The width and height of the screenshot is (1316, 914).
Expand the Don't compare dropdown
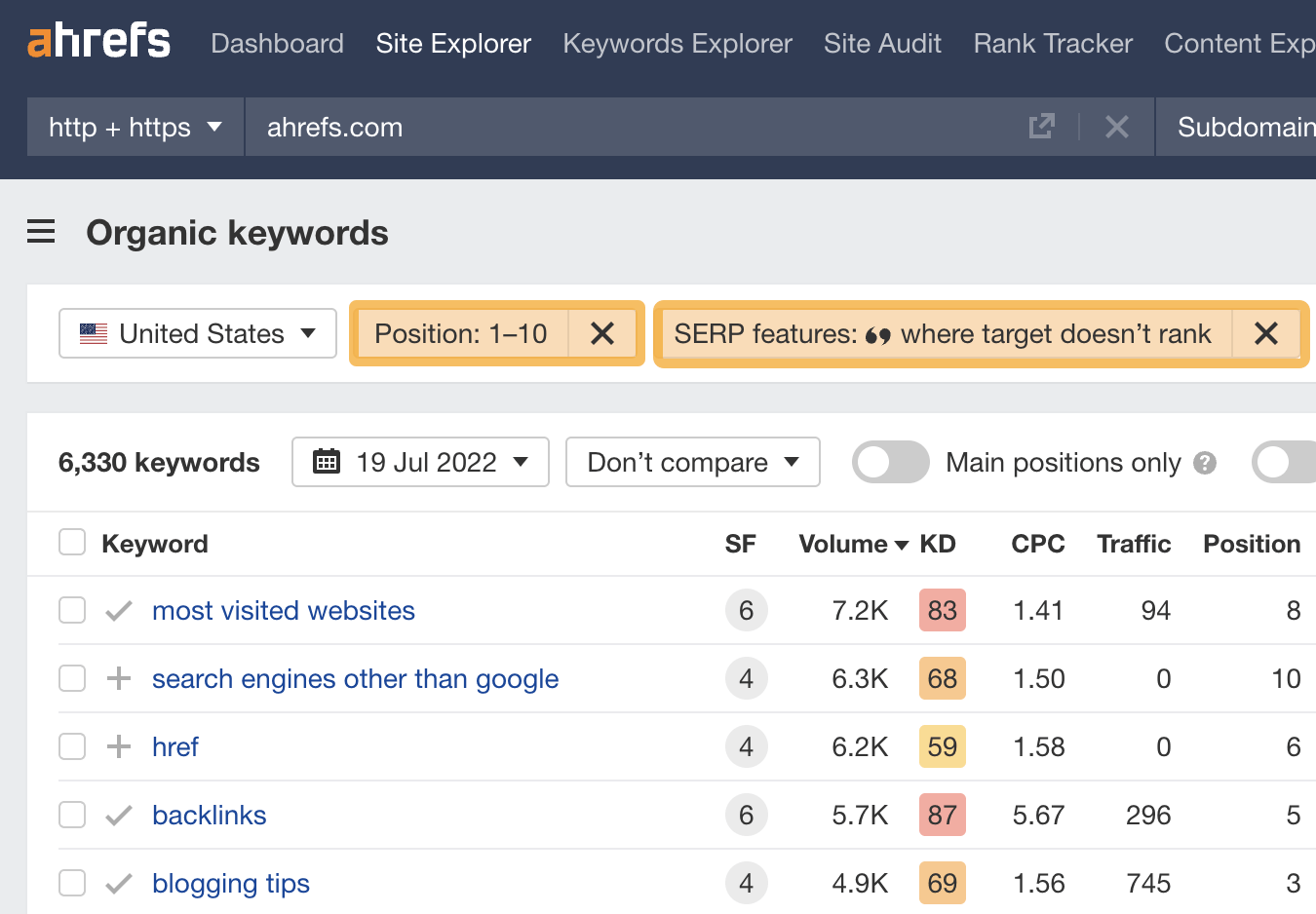[692, 462]
